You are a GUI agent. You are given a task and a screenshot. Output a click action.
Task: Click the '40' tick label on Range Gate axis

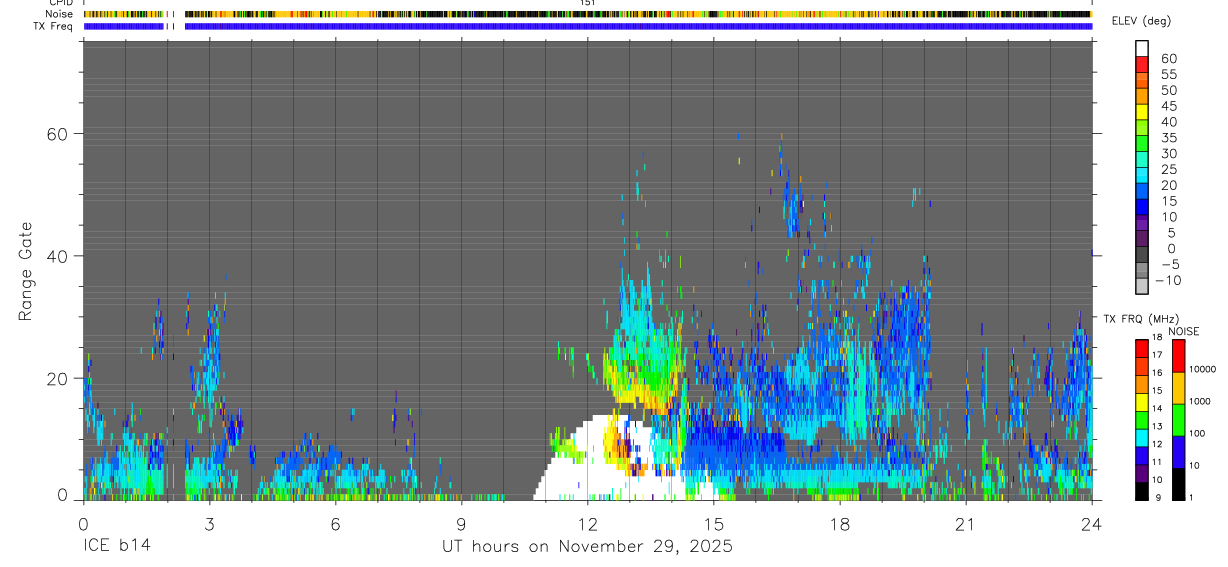pyautogui.click(x=58, y=256)
